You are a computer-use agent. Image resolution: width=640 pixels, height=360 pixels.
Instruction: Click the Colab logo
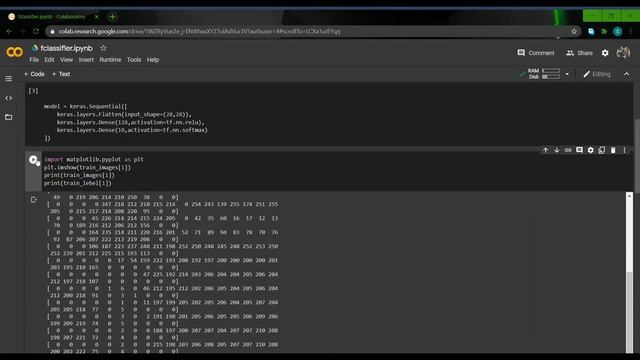tap(15, 52)
